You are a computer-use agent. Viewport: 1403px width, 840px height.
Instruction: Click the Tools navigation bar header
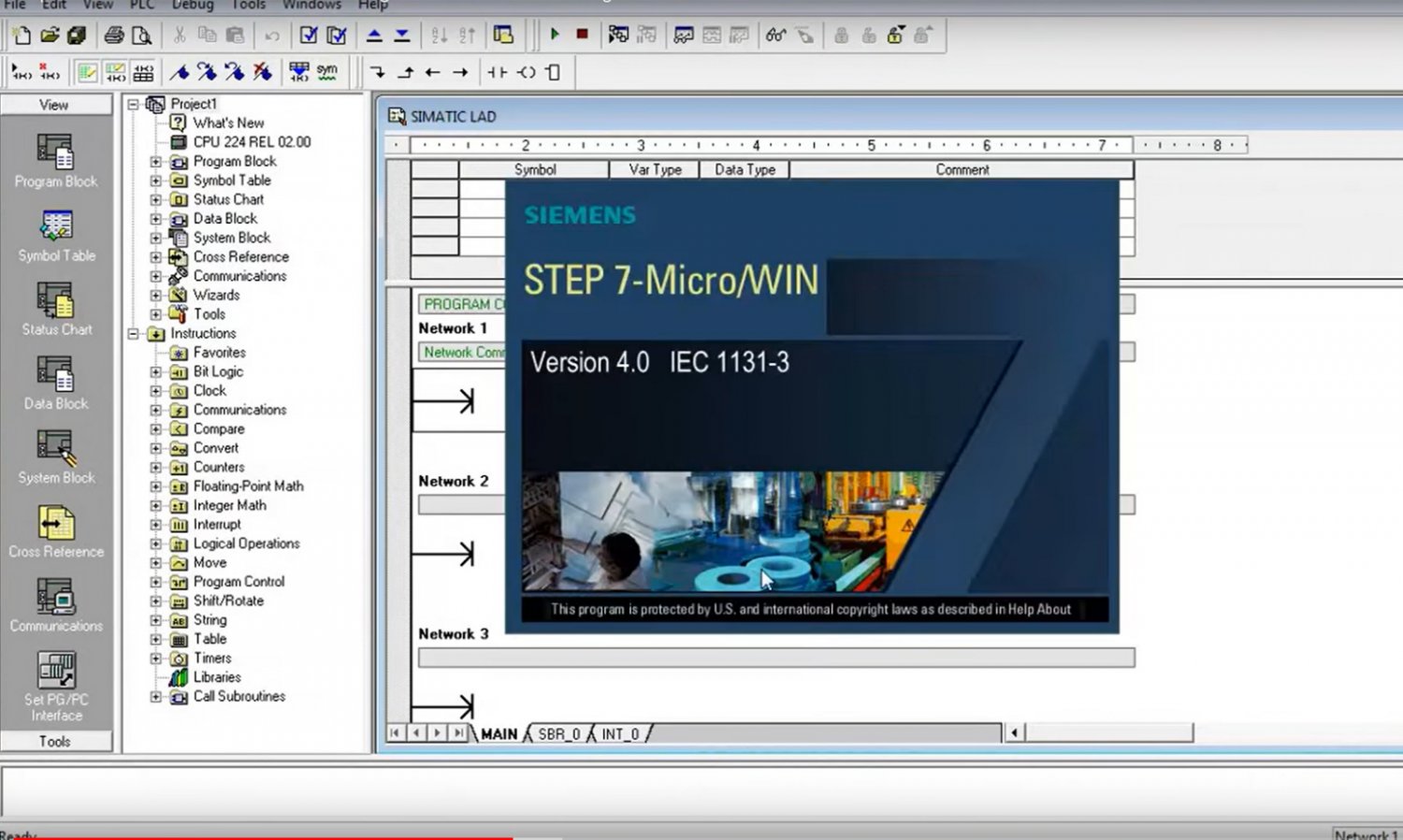[56, 741]
